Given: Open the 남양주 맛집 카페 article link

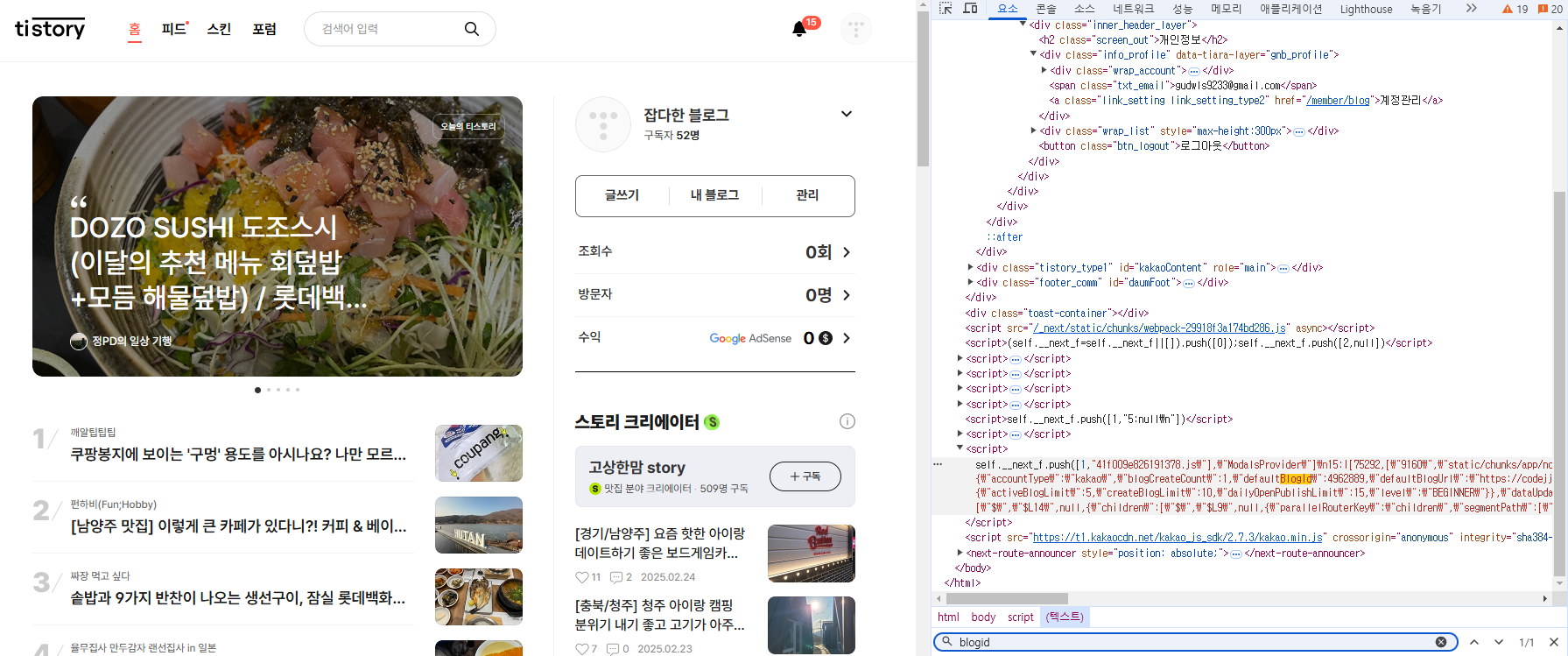Looking at the screenshot, I should tap(238, 526).
